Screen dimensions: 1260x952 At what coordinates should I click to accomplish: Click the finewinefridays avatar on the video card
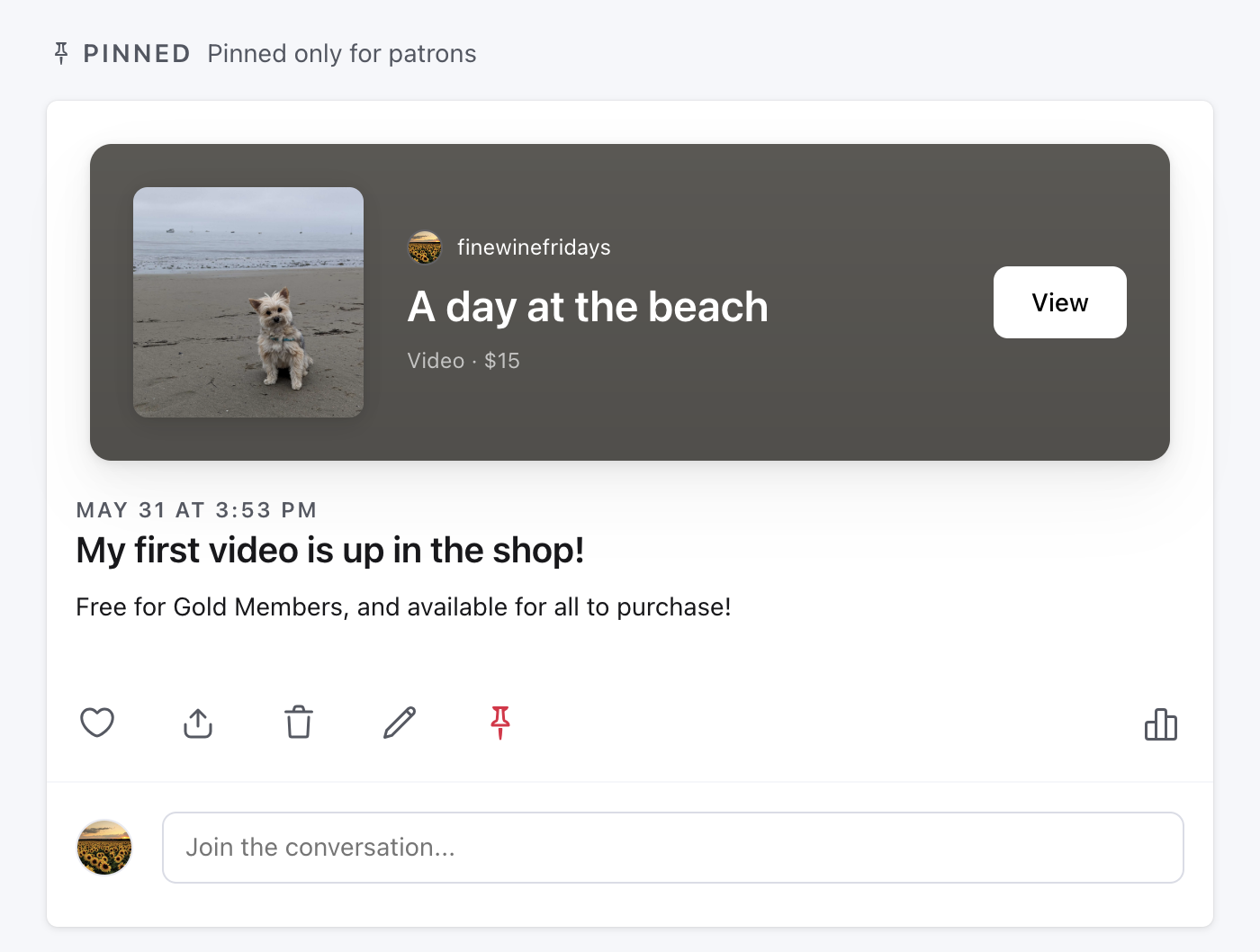click(x=425, y=247)
